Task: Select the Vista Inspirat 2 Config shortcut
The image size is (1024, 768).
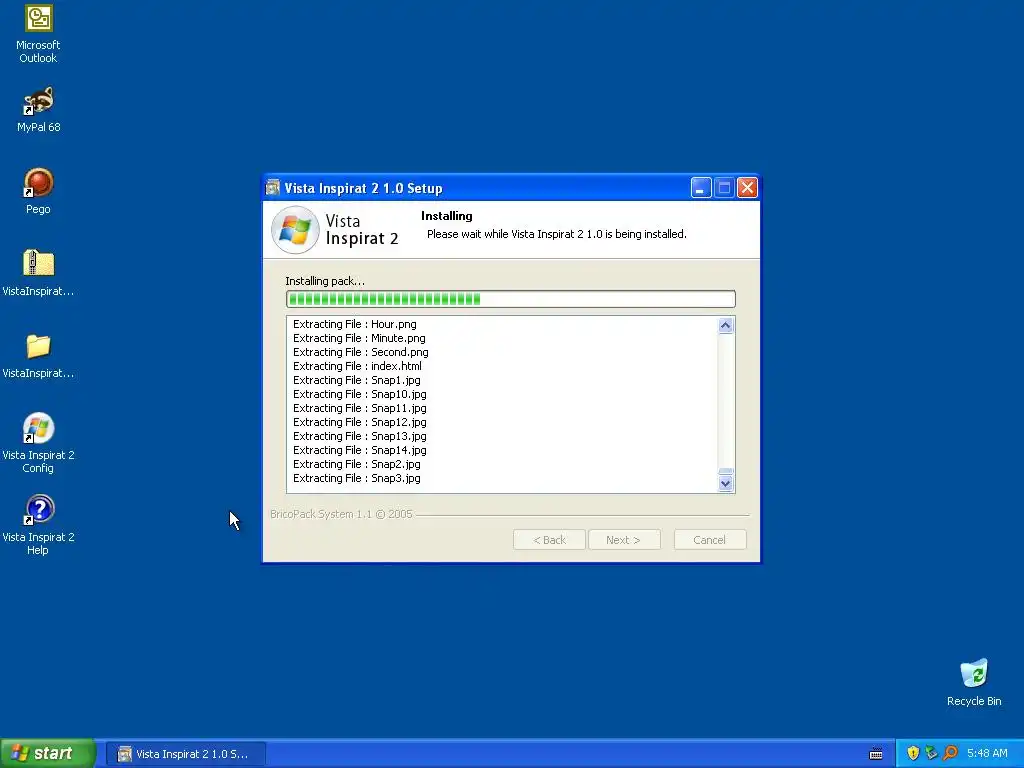Action: (38, 443)
